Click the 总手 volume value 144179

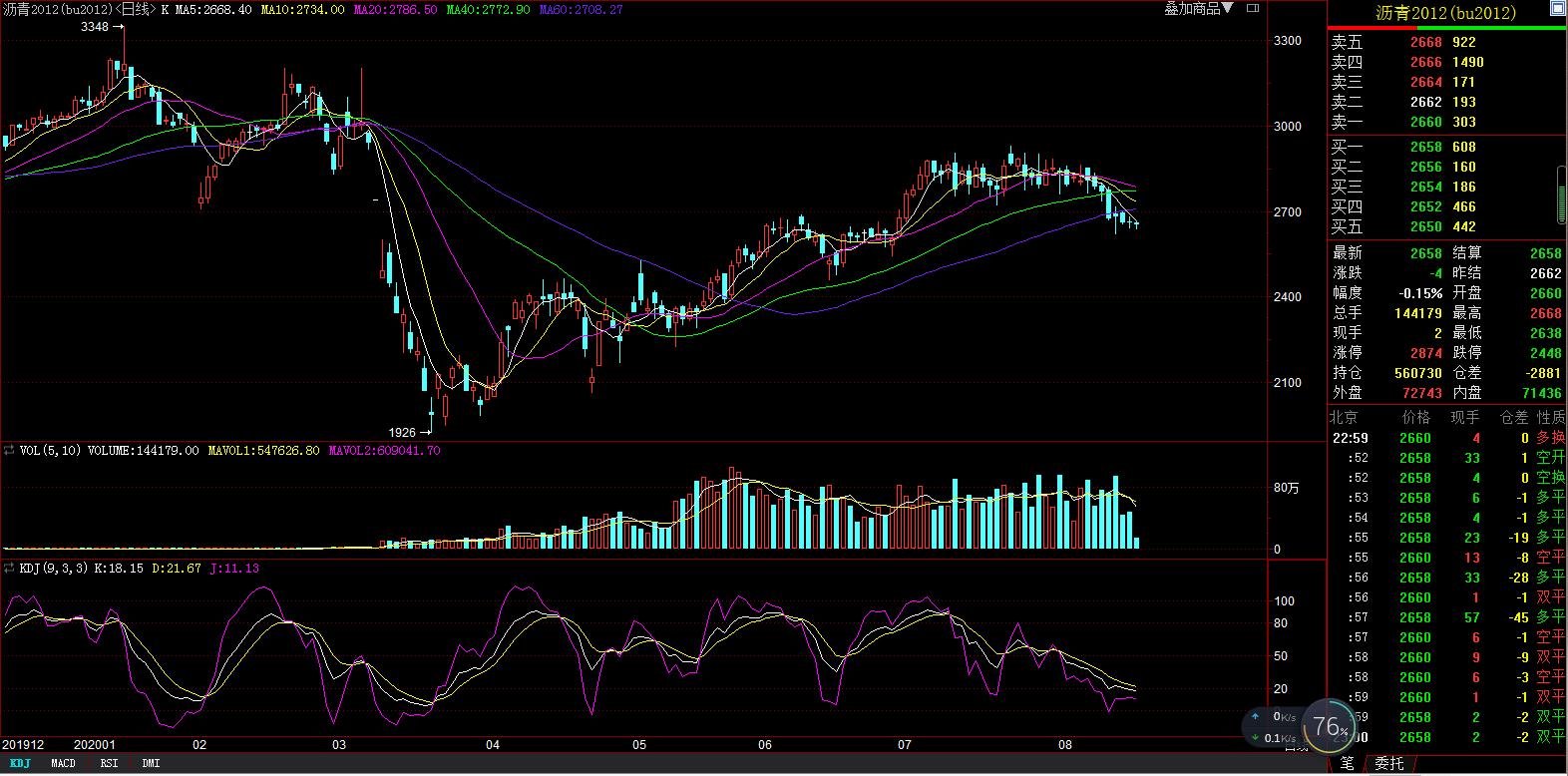click(x=1418, y=313)
